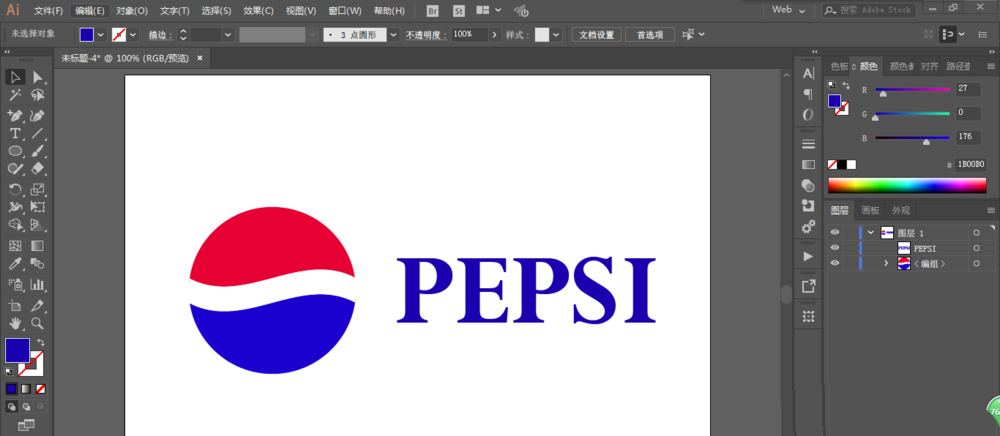Expand the 不透明度 opacity arrow
Image resolution: width=1000 pixels, height=436 pixels.
[494, 34]
